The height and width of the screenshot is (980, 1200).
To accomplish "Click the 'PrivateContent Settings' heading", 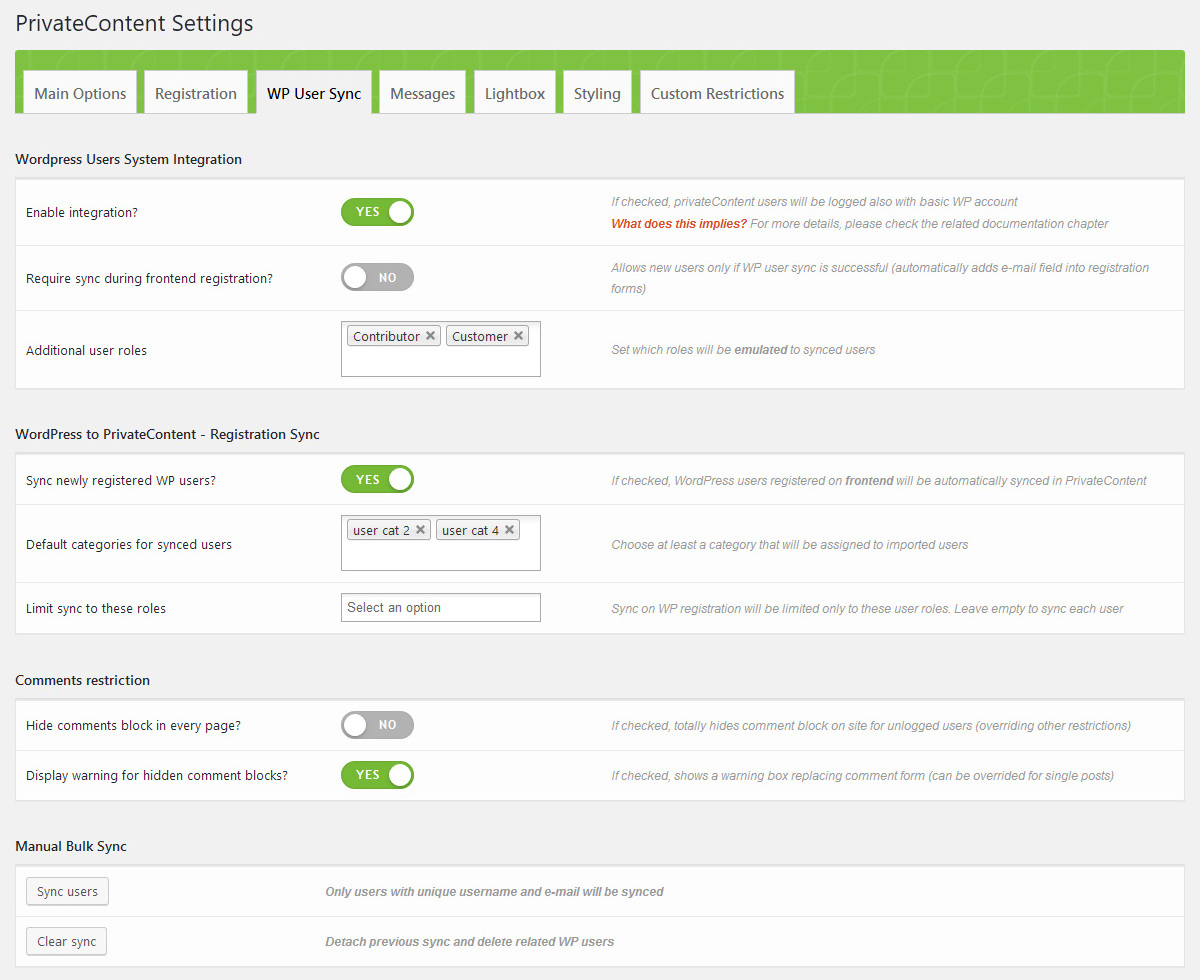I will [x=134, y=23].
